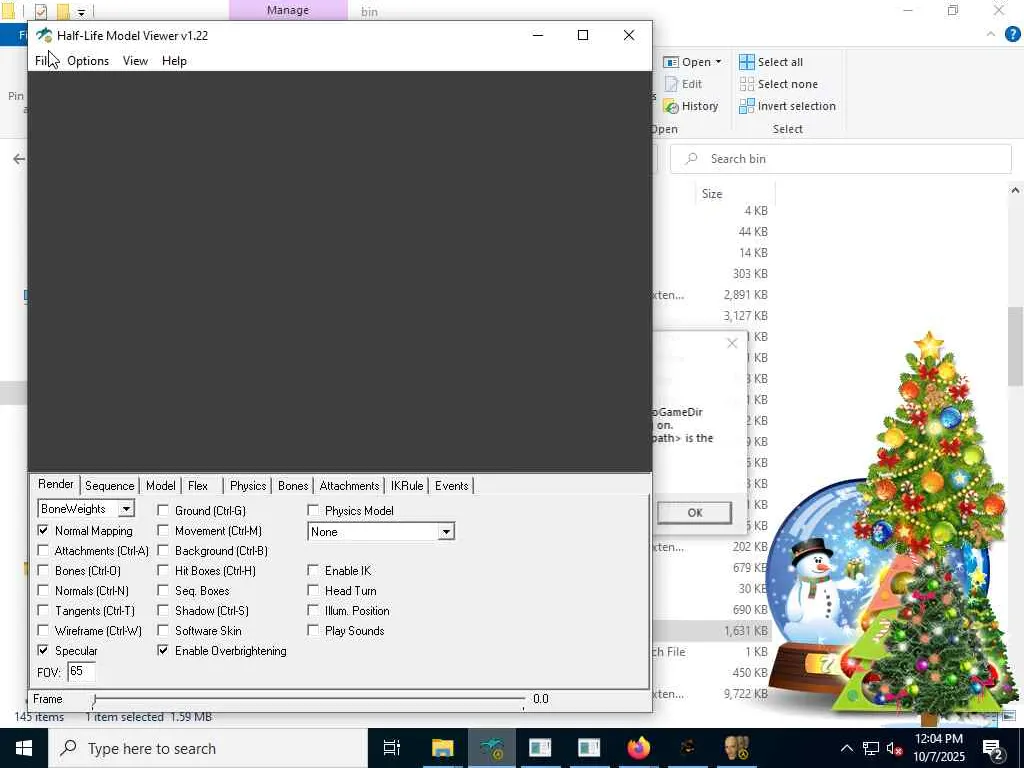Click OK in the background dialog
1024x768 pixels.
pos(694,513)
